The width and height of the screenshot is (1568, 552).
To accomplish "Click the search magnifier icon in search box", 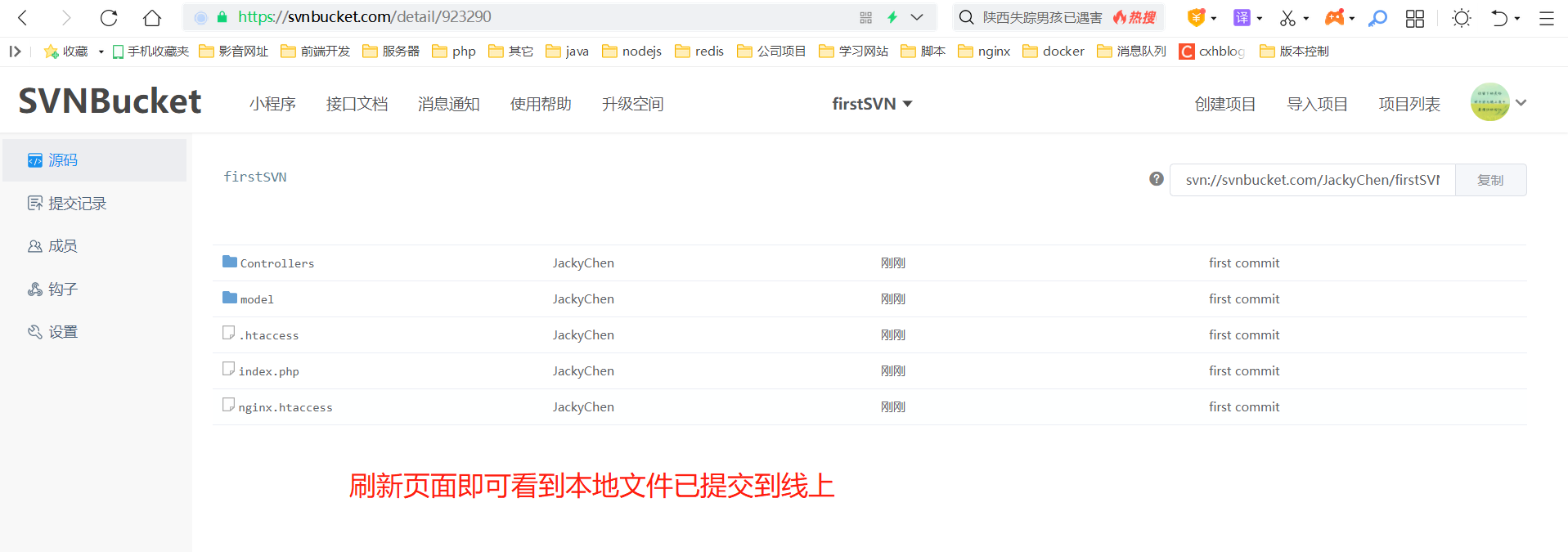I will coord(966,17).
